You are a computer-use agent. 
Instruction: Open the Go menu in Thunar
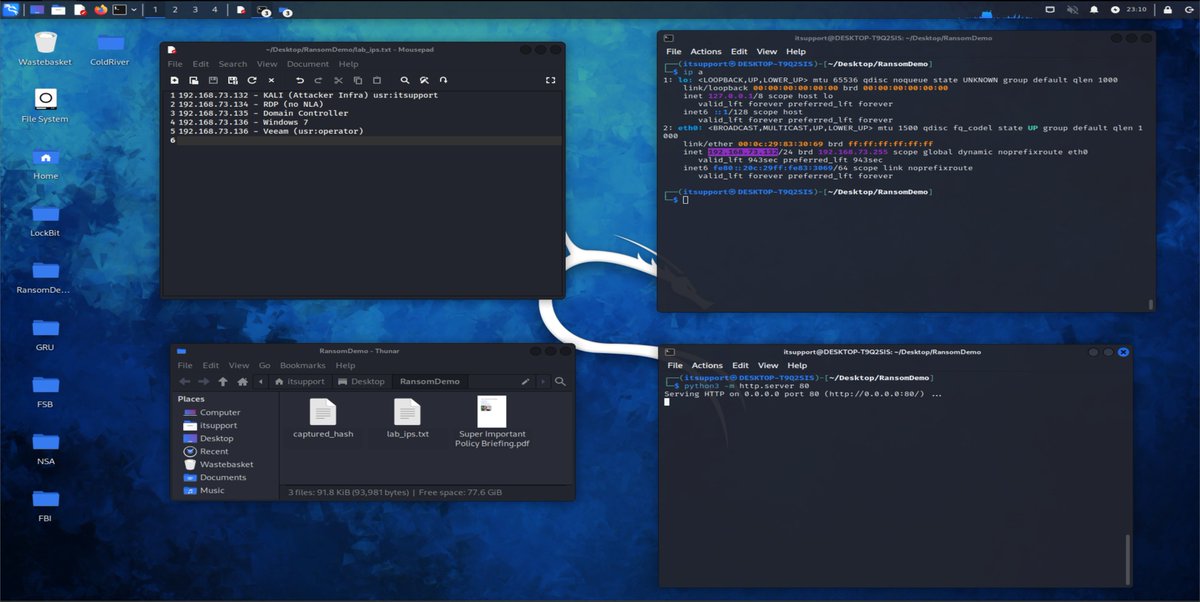pos(265,366)
